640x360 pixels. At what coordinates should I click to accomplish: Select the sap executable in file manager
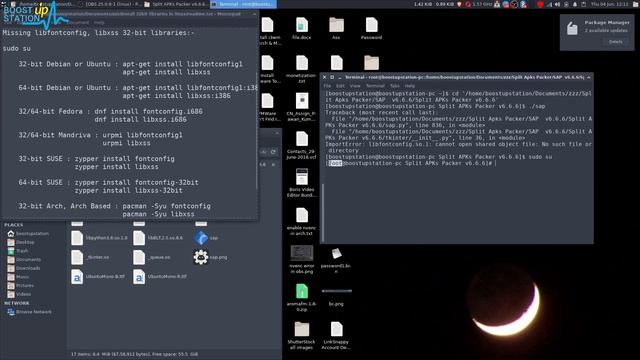click(x=206, y=238)
